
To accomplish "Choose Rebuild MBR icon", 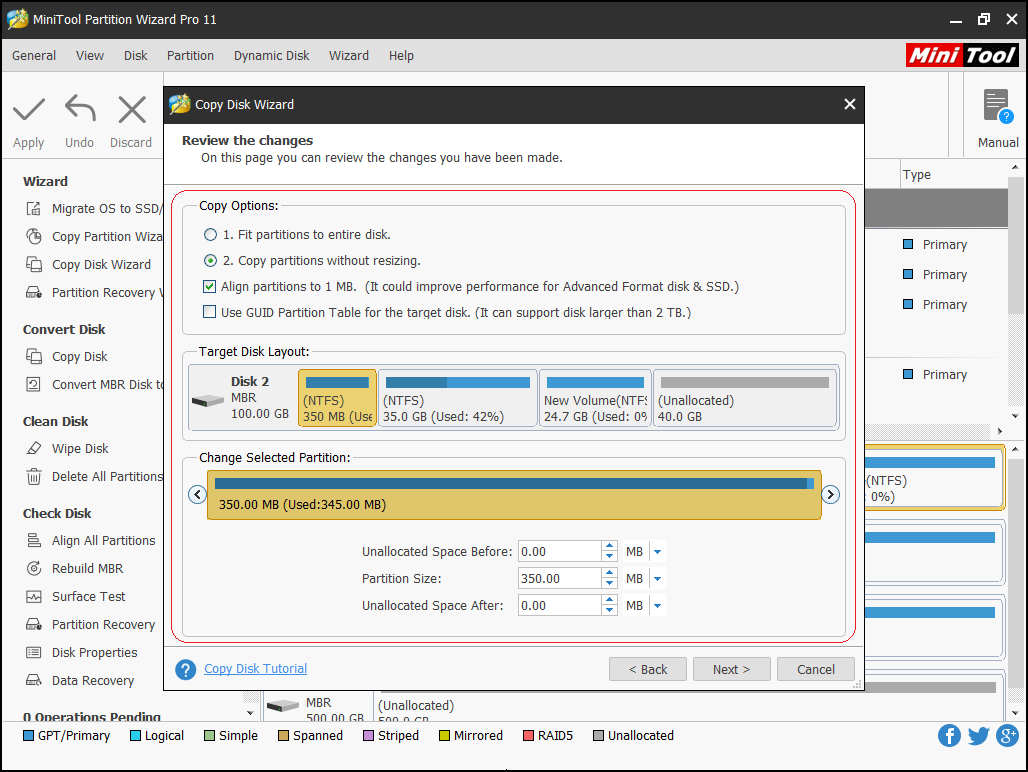I will [x=33, y=568].
